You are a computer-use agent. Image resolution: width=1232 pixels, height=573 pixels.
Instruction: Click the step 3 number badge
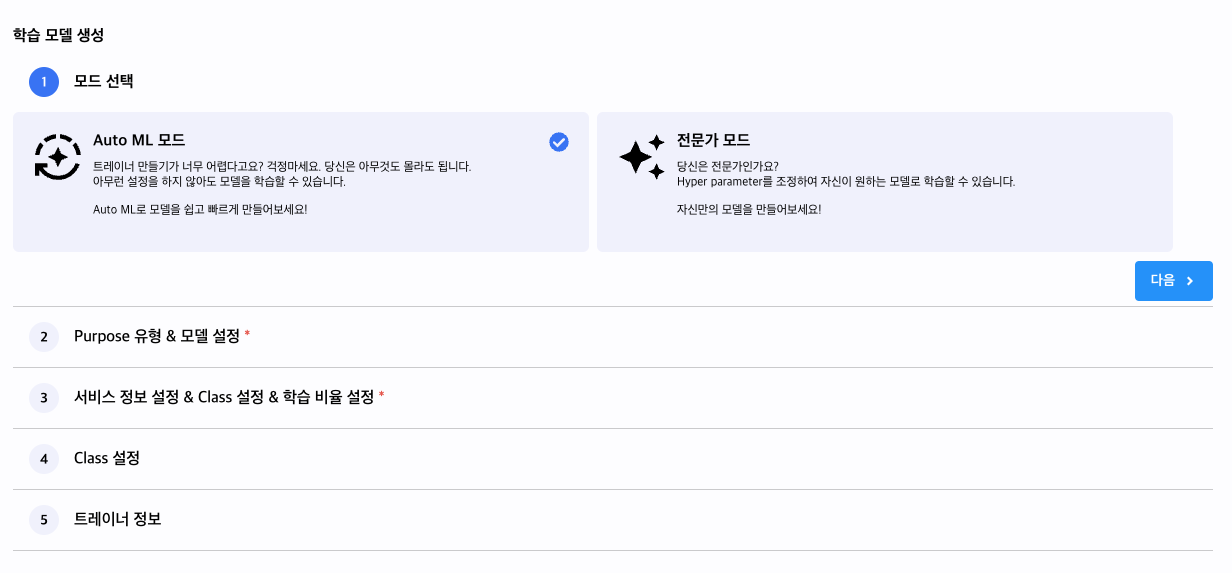(x=44, y=398)
